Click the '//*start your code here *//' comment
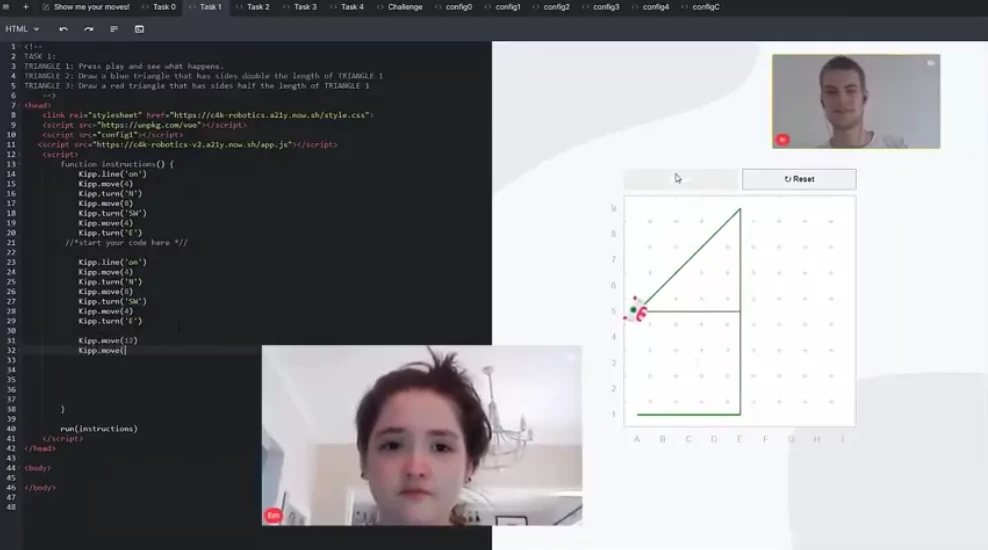The width and height of the screenshot is (988, 550). pyautogui.click(x=126, y=243)
